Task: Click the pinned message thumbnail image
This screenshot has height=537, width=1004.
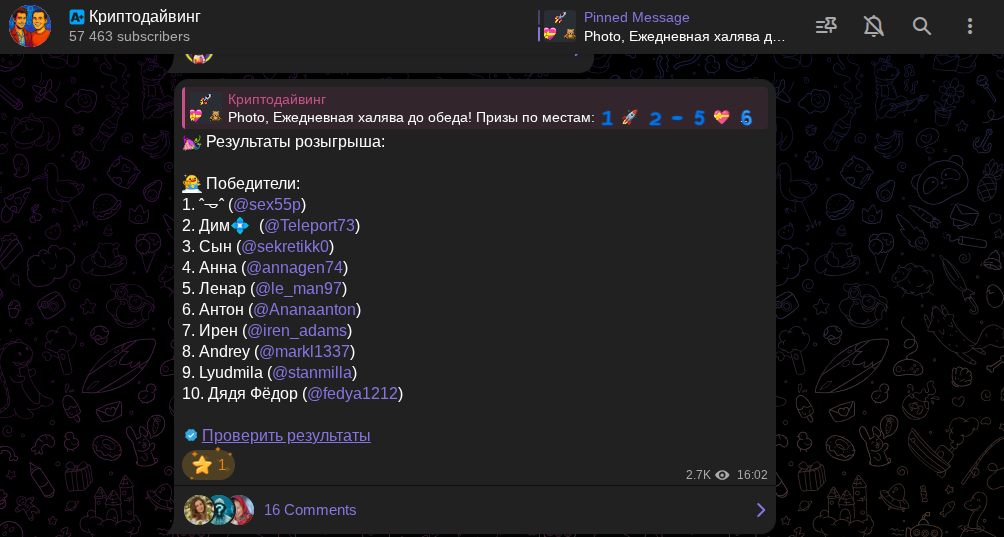Action: coord(560,26)
